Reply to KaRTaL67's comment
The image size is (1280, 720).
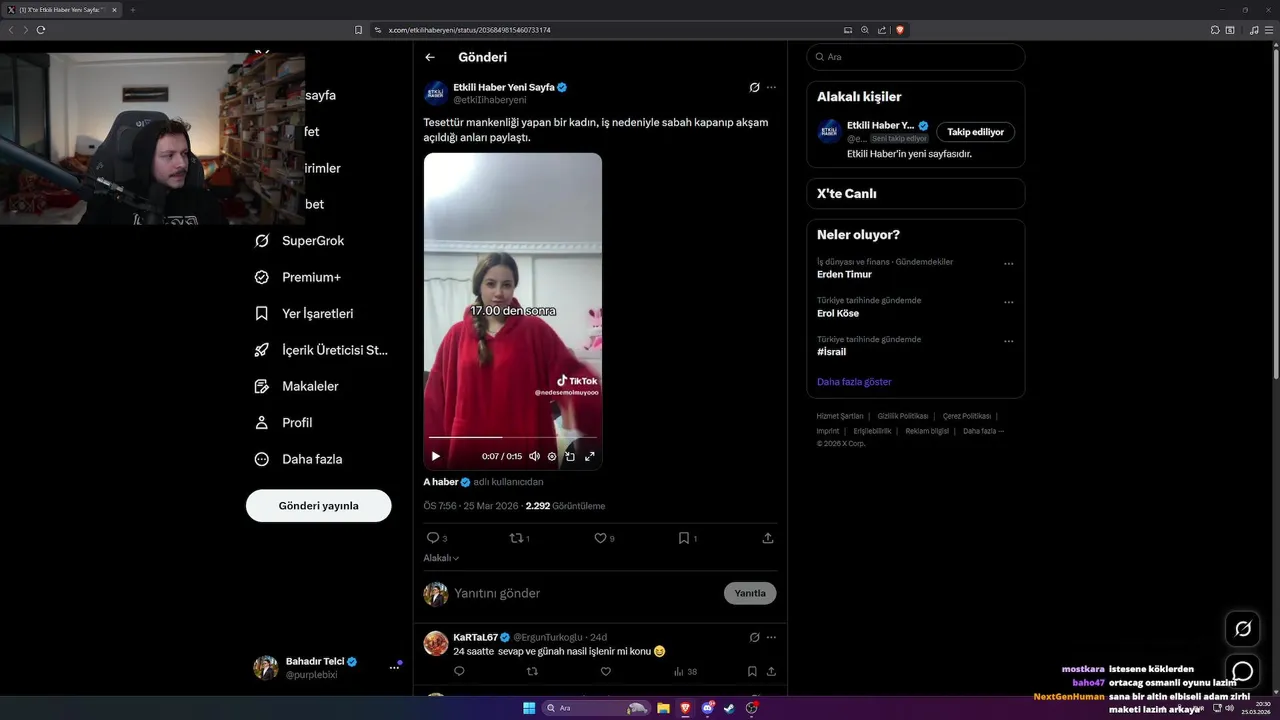459,672
